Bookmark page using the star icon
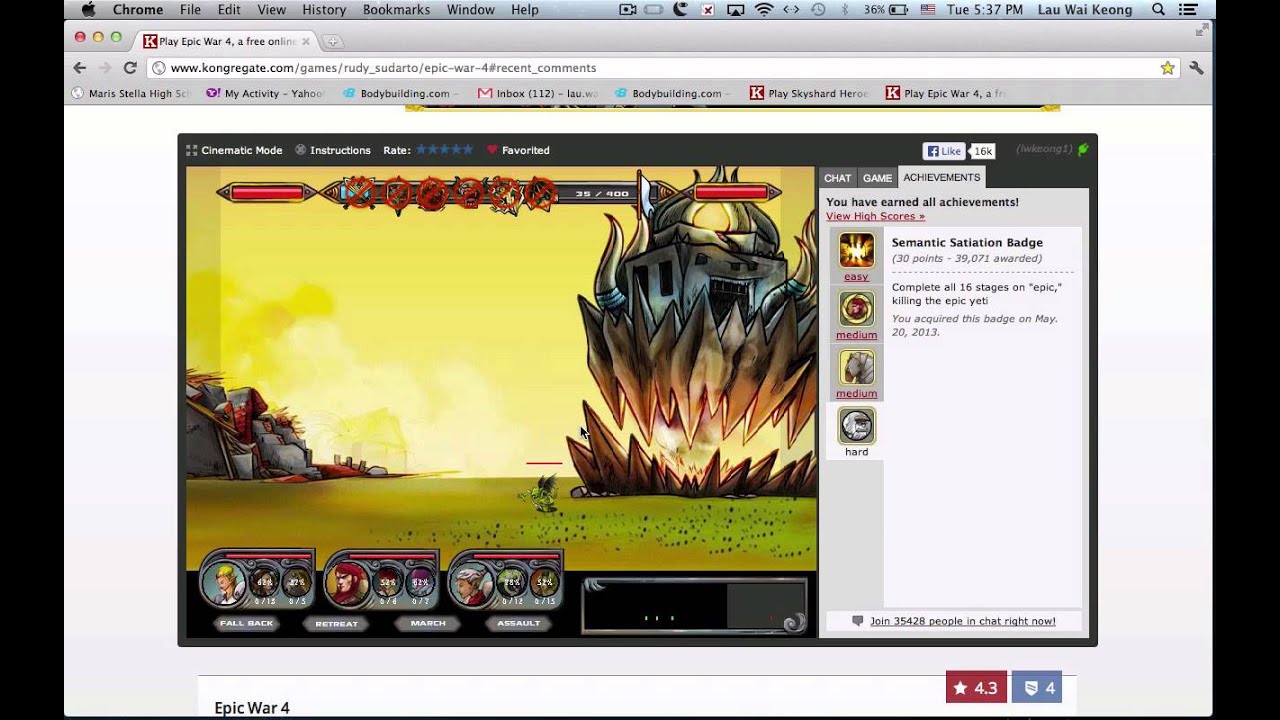The image size is (1280, 720). coord(1167,68)
